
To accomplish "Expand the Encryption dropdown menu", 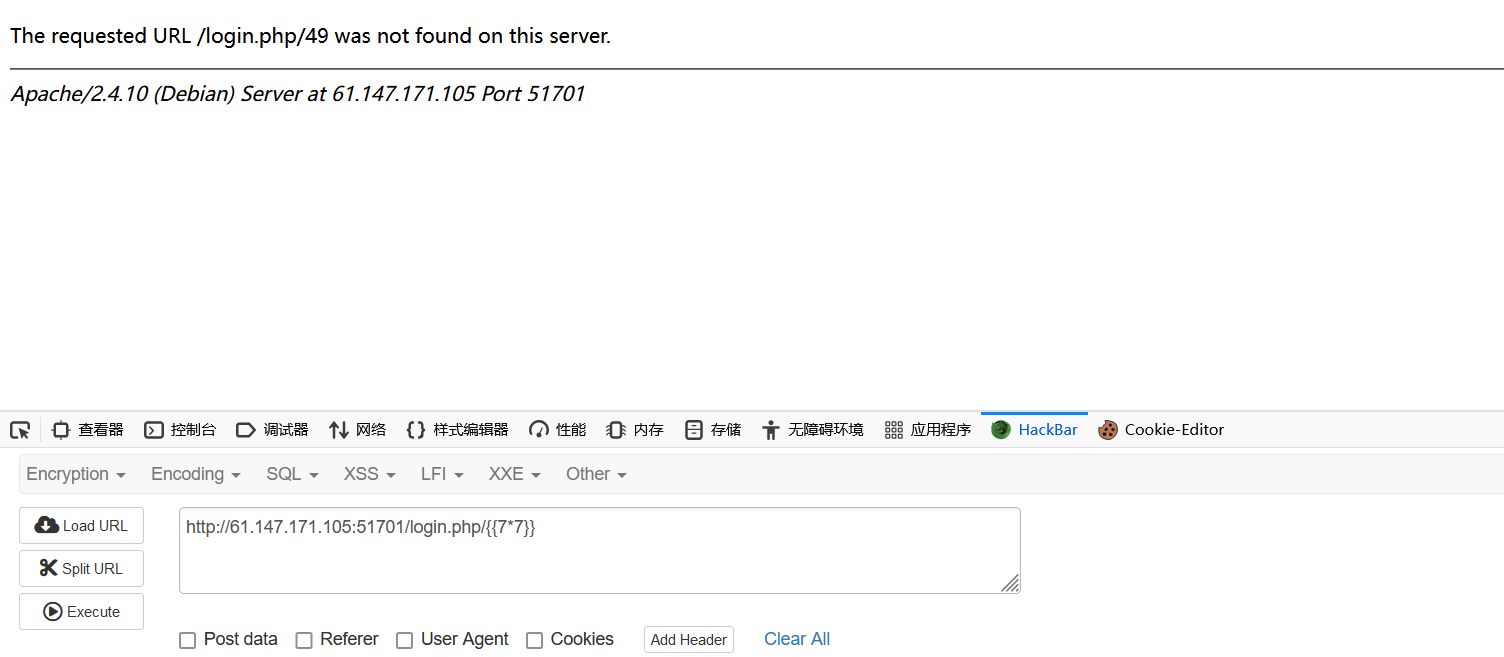I will (x=76, y=474).
